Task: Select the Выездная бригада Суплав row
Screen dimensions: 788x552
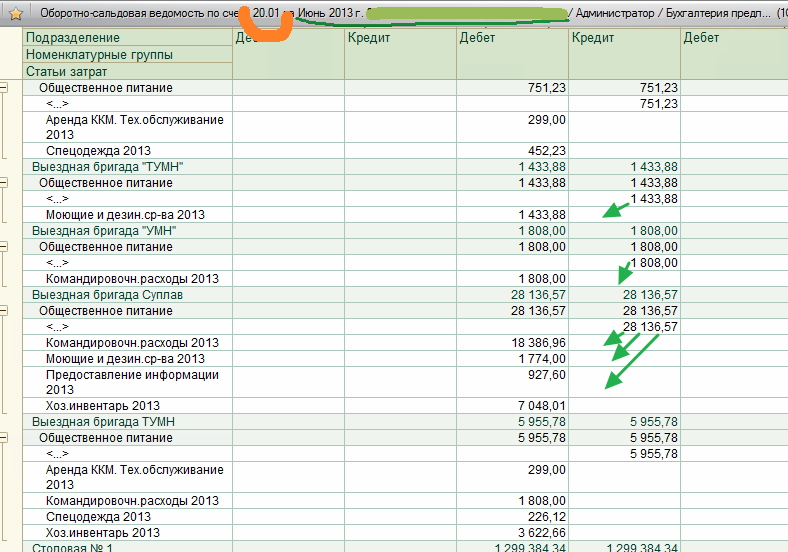Action: (x=107, y=295)
